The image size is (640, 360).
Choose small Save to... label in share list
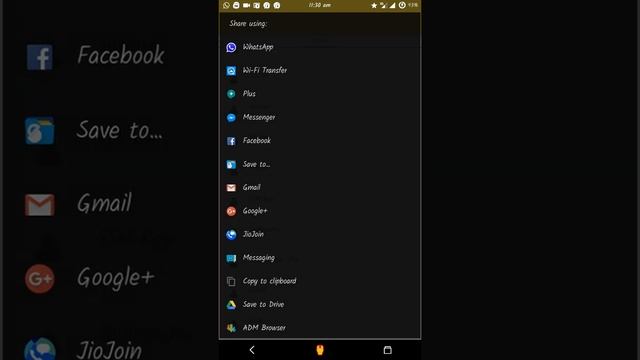[256, 164]
